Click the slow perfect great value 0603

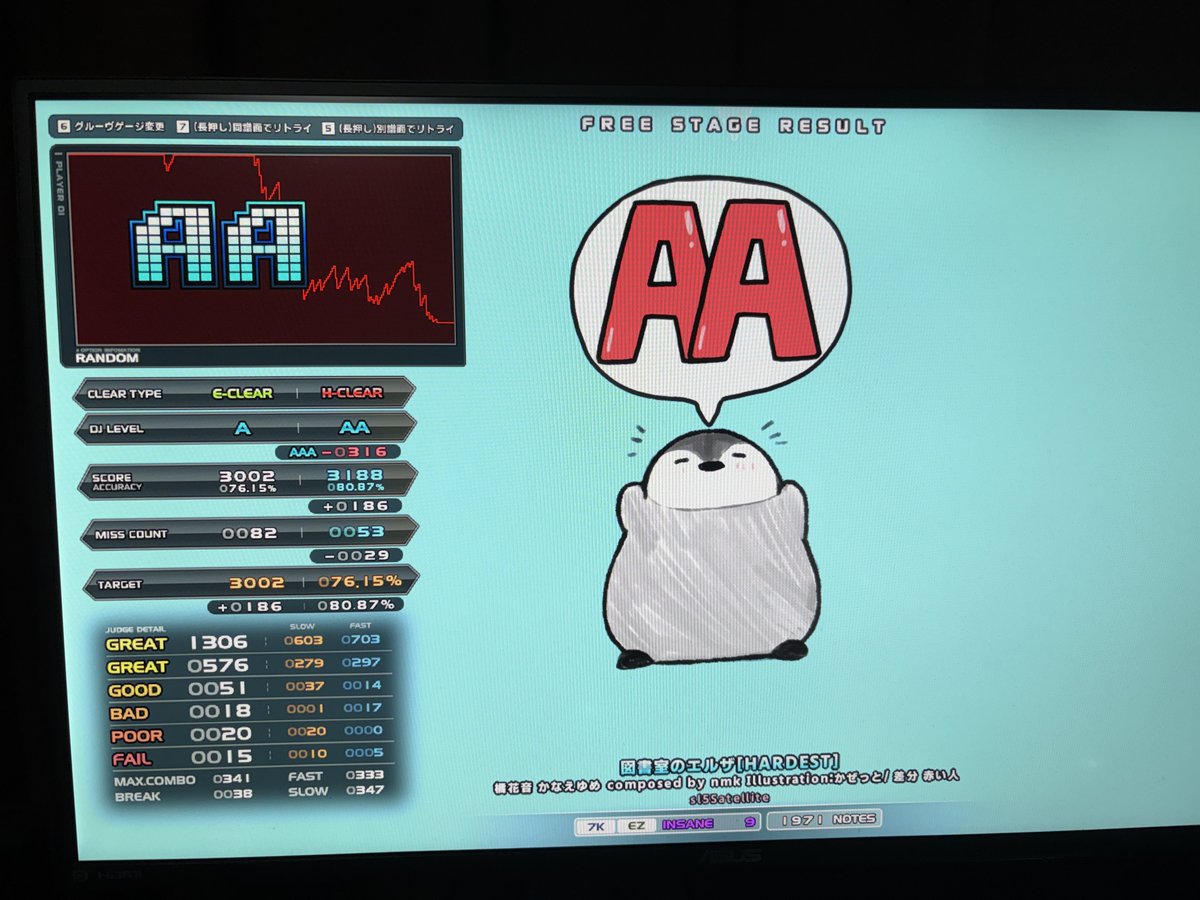302,640
